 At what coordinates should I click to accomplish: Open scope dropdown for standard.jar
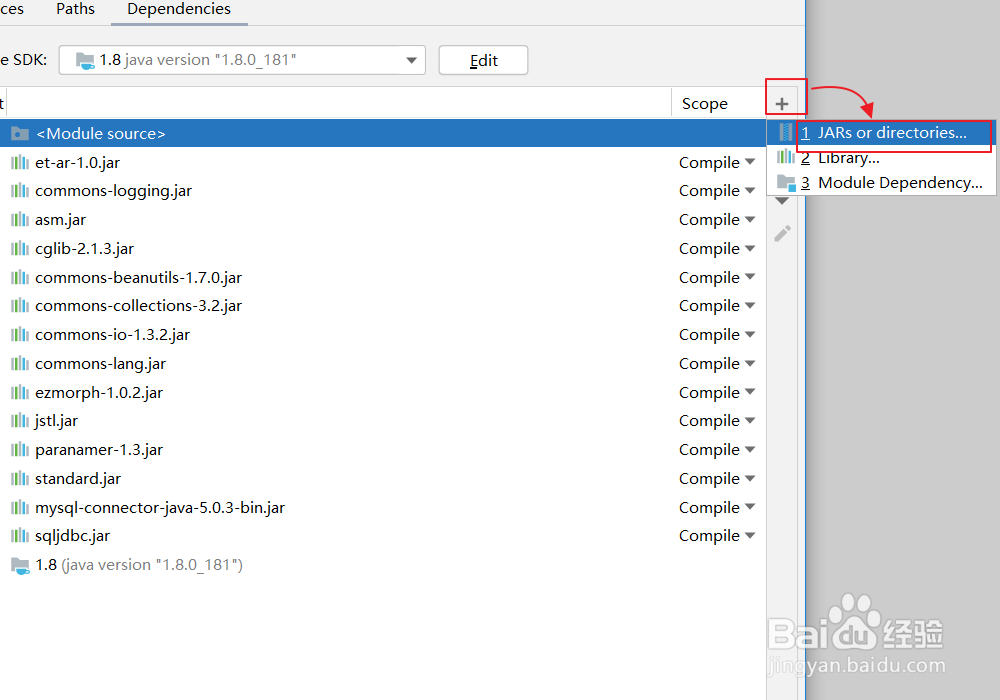[750, 478]
